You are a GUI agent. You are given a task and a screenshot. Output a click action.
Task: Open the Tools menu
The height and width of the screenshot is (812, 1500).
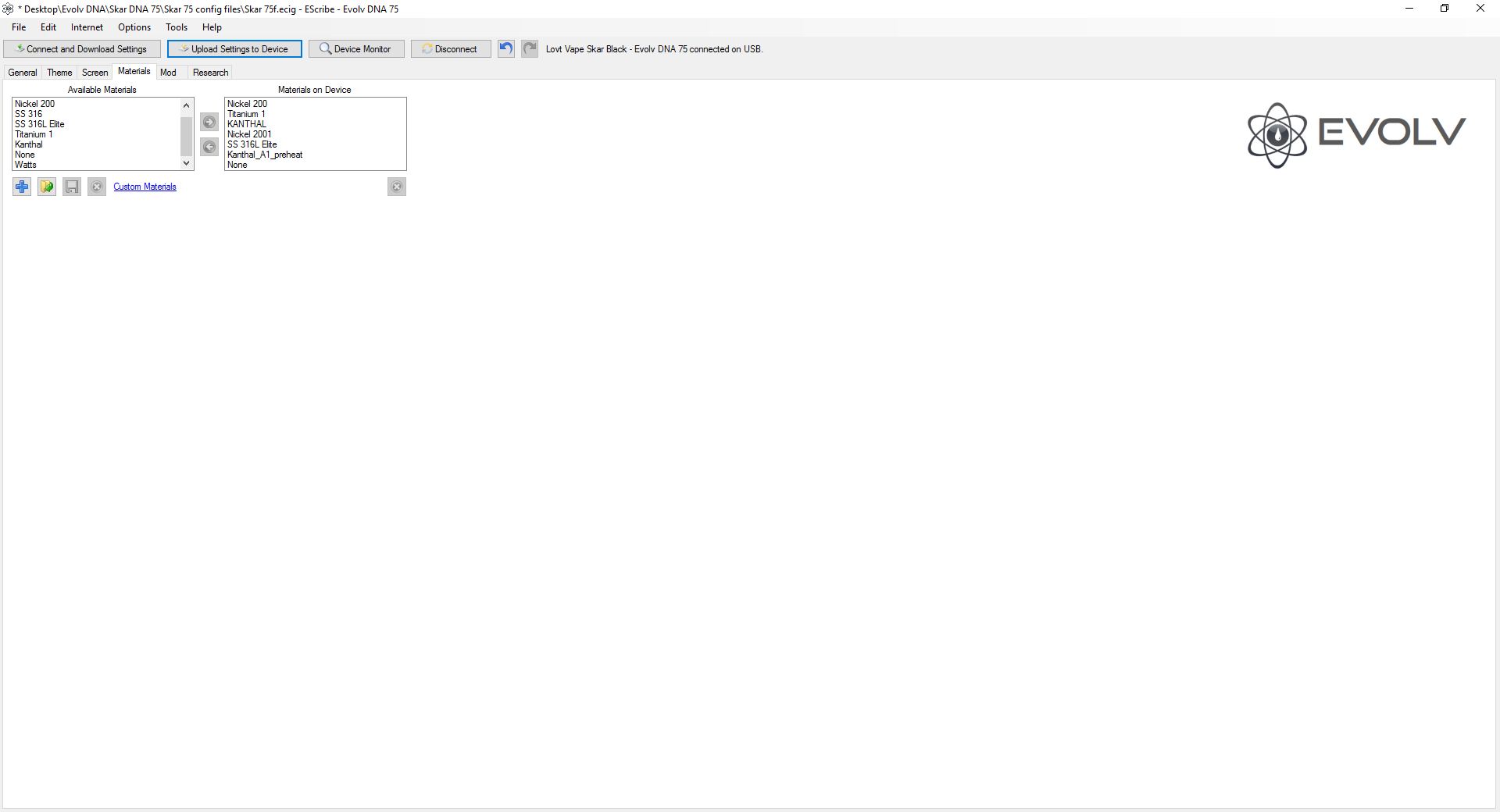click(x=177, y=27)
